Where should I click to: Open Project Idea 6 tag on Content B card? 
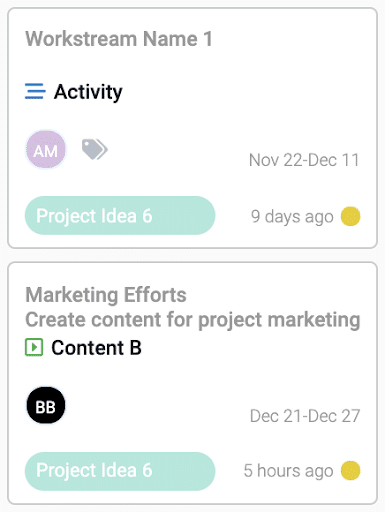click(x=120, y=471)
